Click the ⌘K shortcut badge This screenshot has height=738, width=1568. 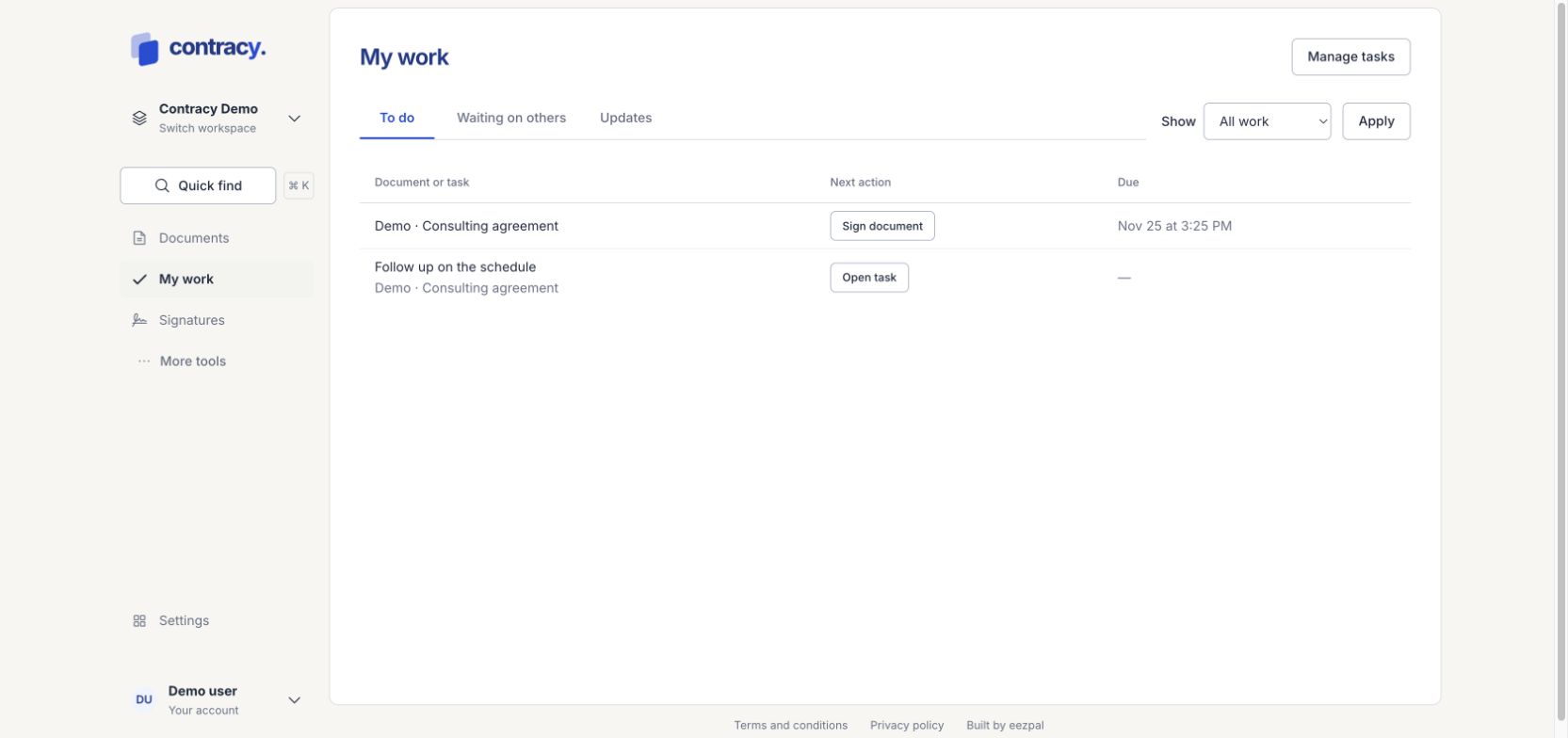[299, 185]
